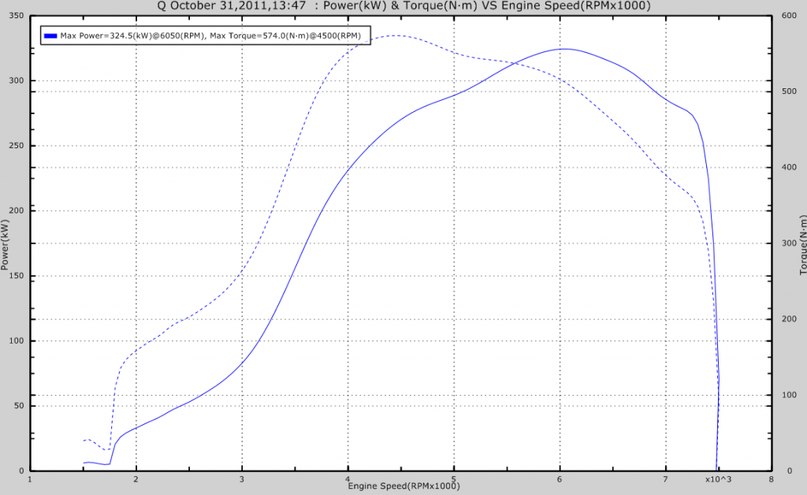The width and height of the screenshot is (807, 495).
Task: Click the peak of the dashed torque curve
Action: (397, 36)
